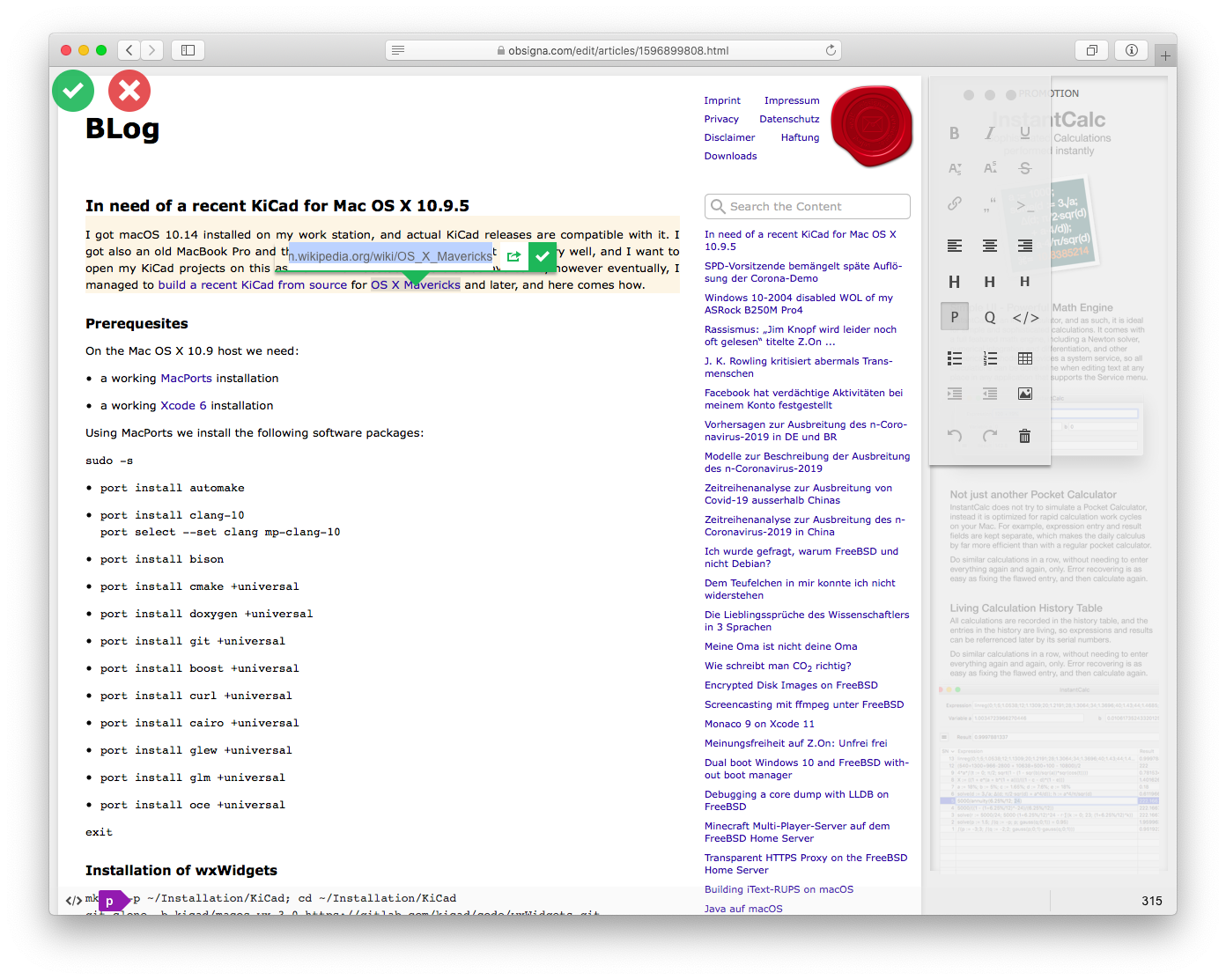1226x980 pixels.
Task: Right-align the text
Action: click(1025, 246)
